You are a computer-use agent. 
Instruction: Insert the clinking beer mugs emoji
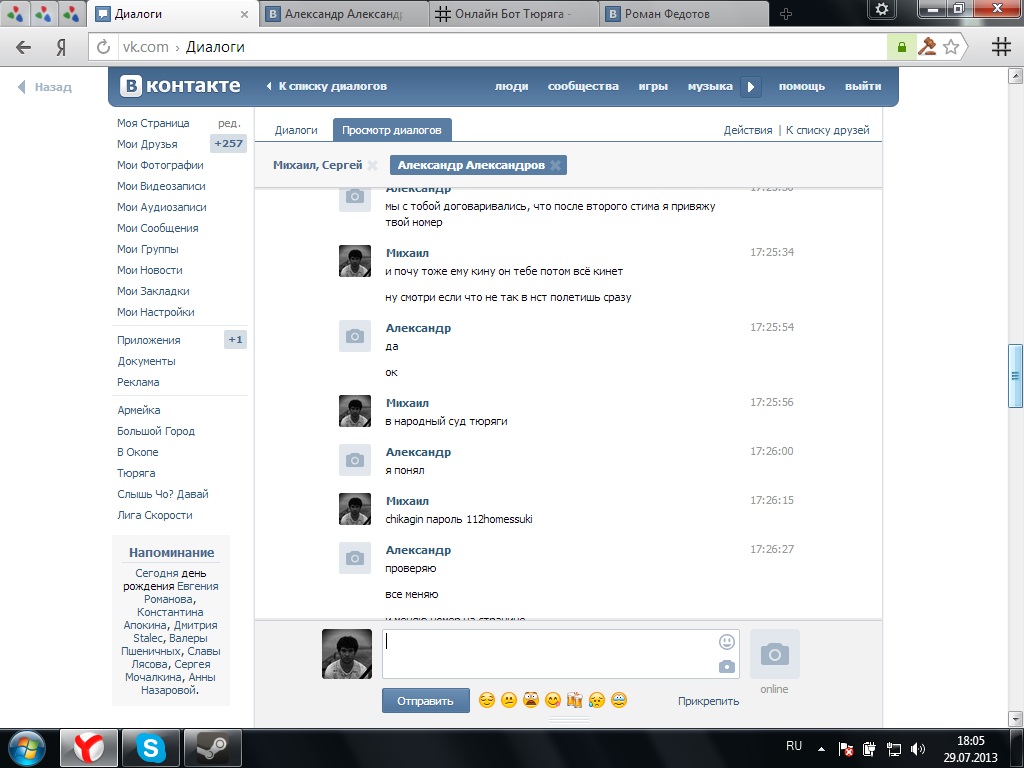point(575,700)
